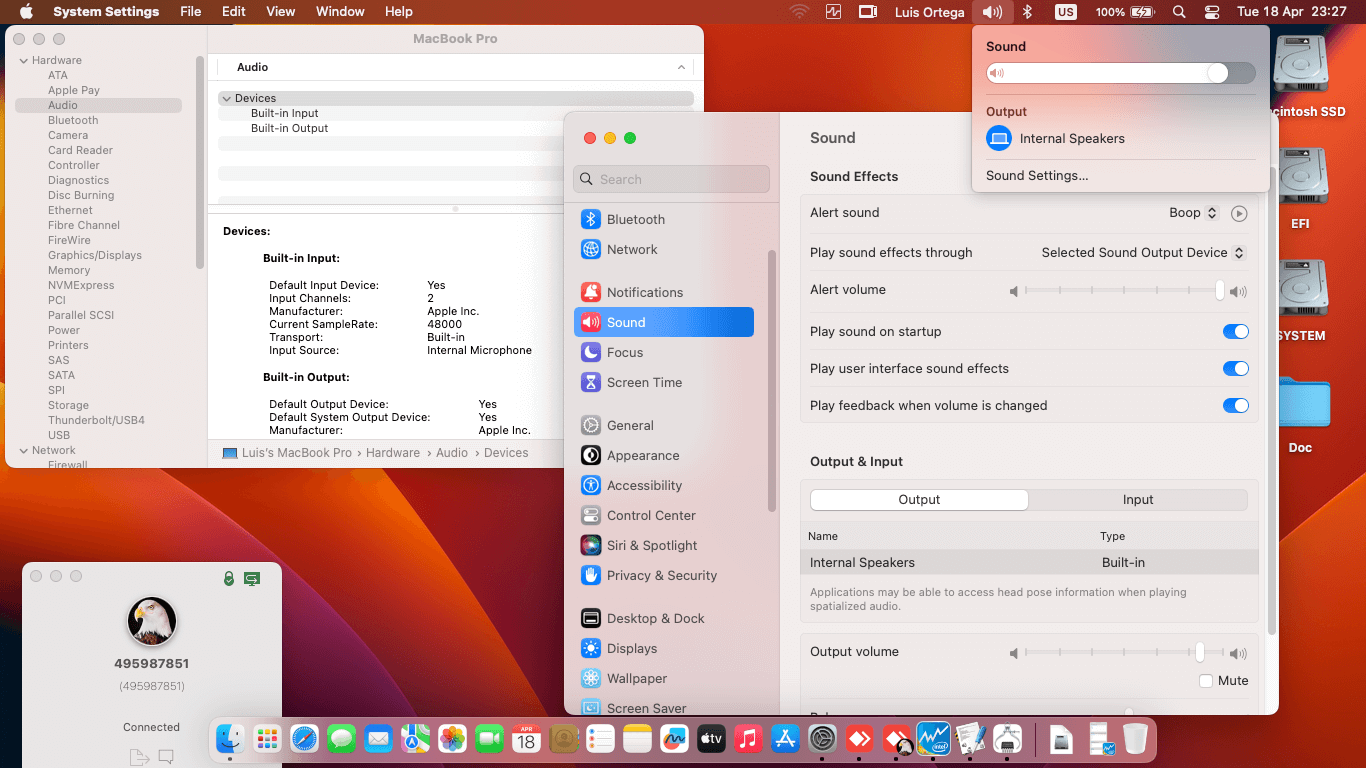This screenshot has width=1366, height=768.
Task: Open Finder from the Dock
Action: coord(230,739)
